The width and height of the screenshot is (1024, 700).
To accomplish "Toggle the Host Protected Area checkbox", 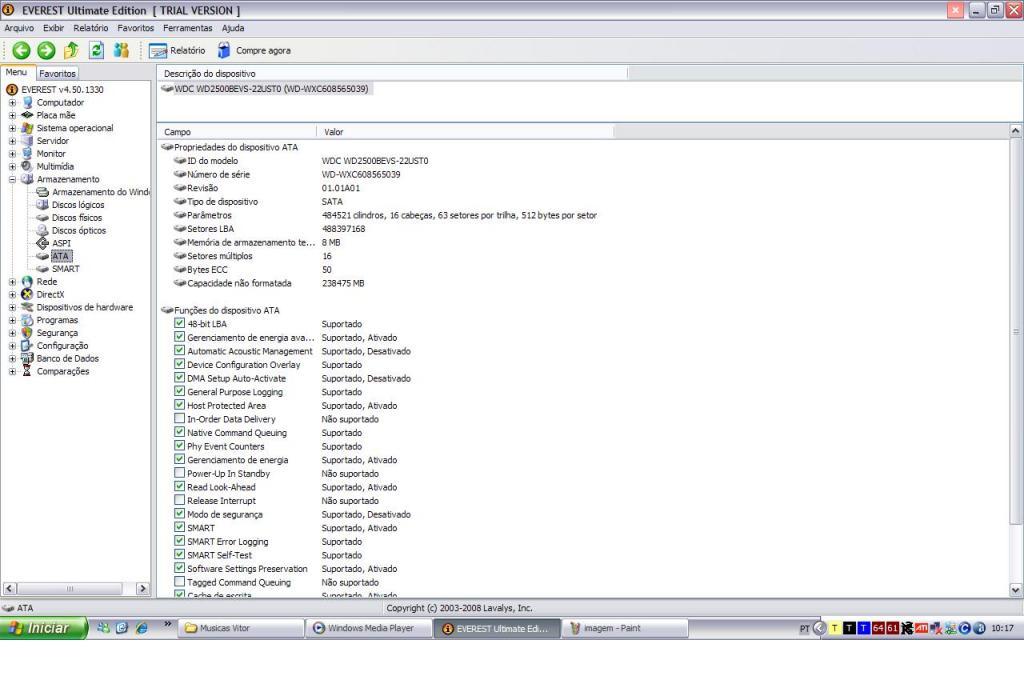I will tap(180, 405).
